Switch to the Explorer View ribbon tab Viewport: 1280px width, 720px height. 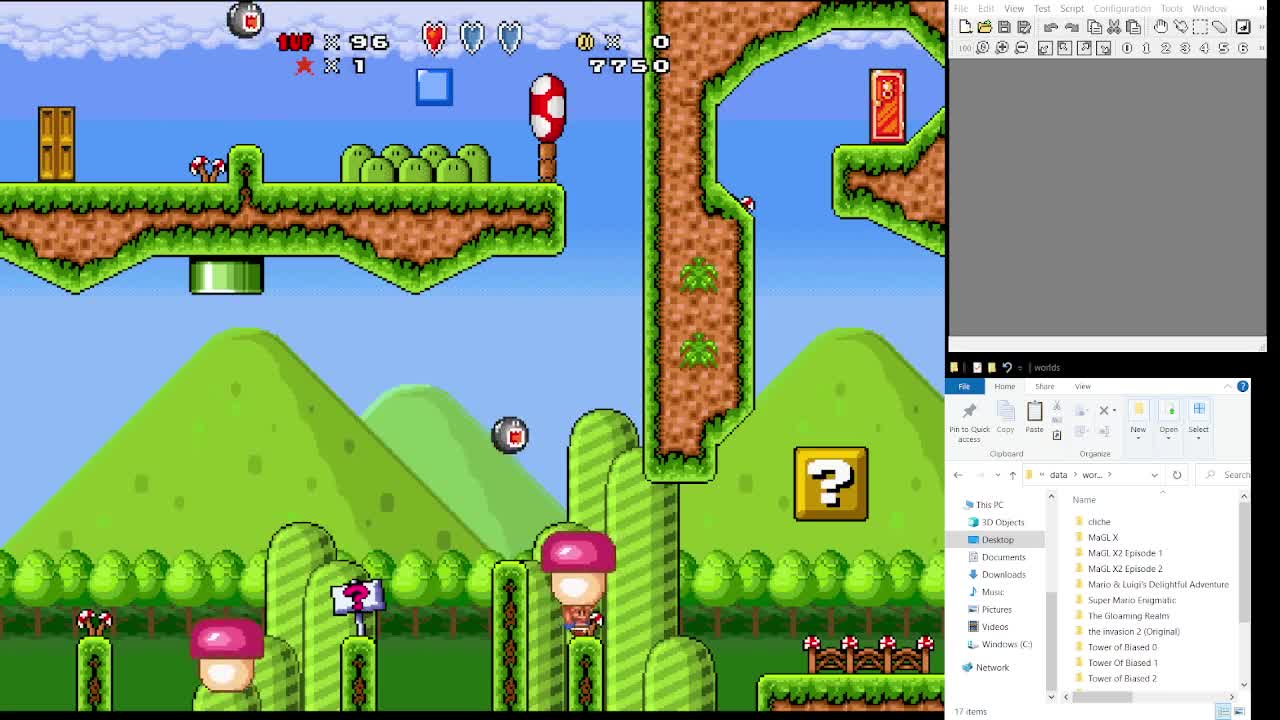click(1083, 386)
